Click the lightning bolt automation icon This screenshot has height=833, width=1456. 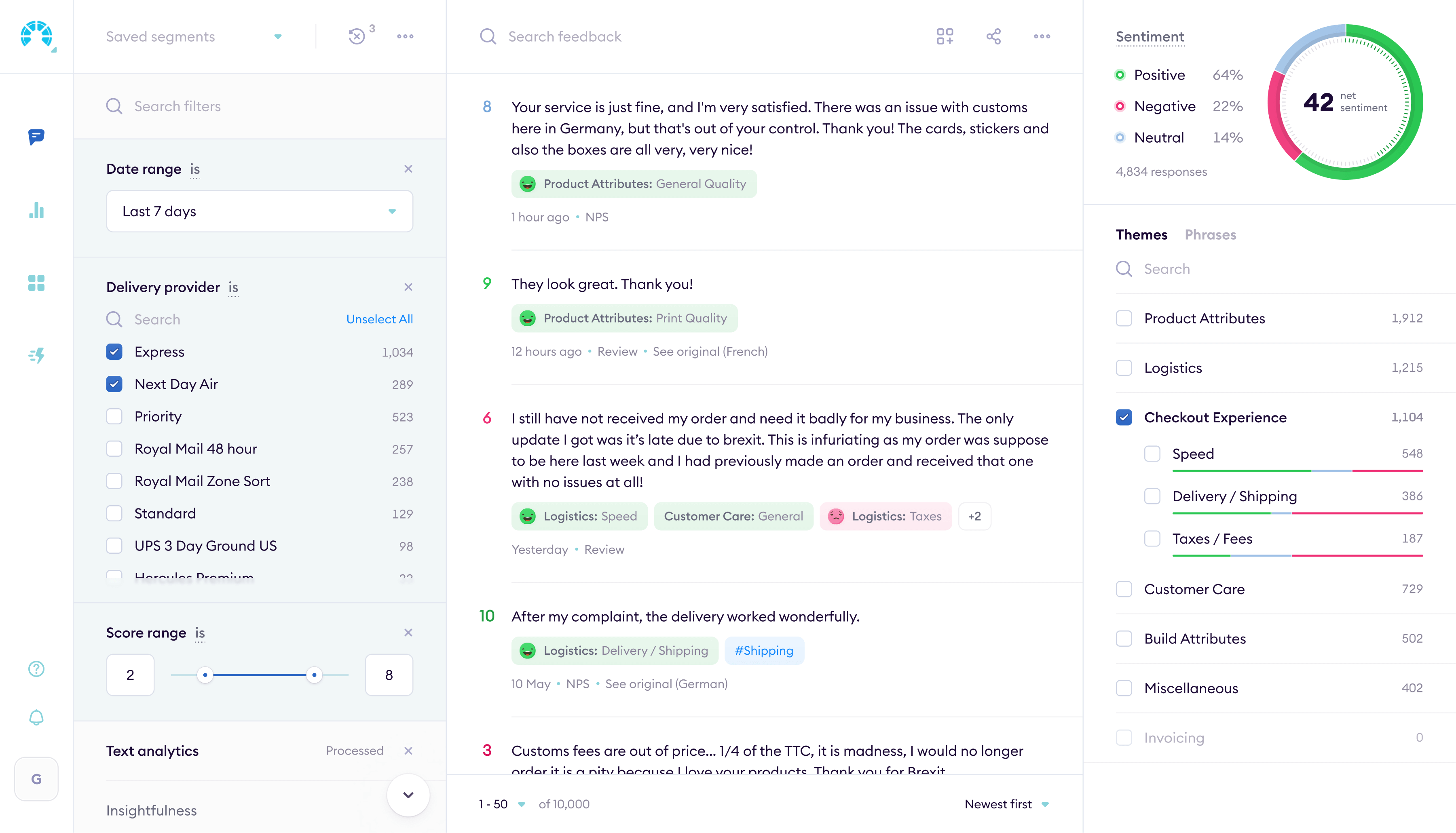click(36, 356)
